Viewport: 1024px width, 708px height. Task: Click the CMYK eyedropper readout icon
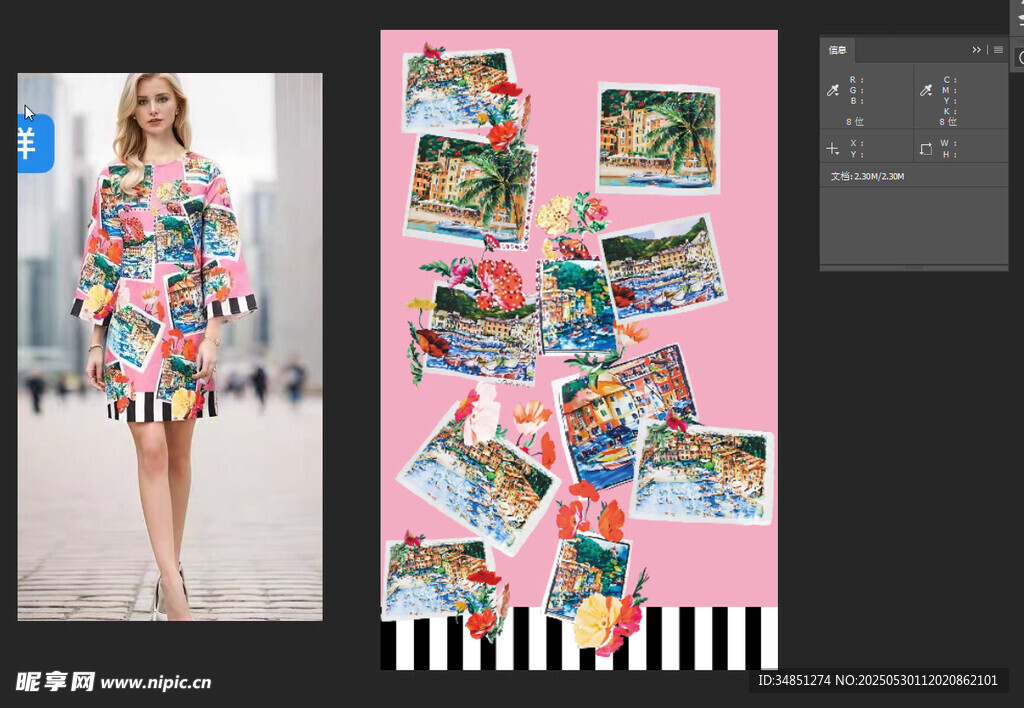point(925,91)
